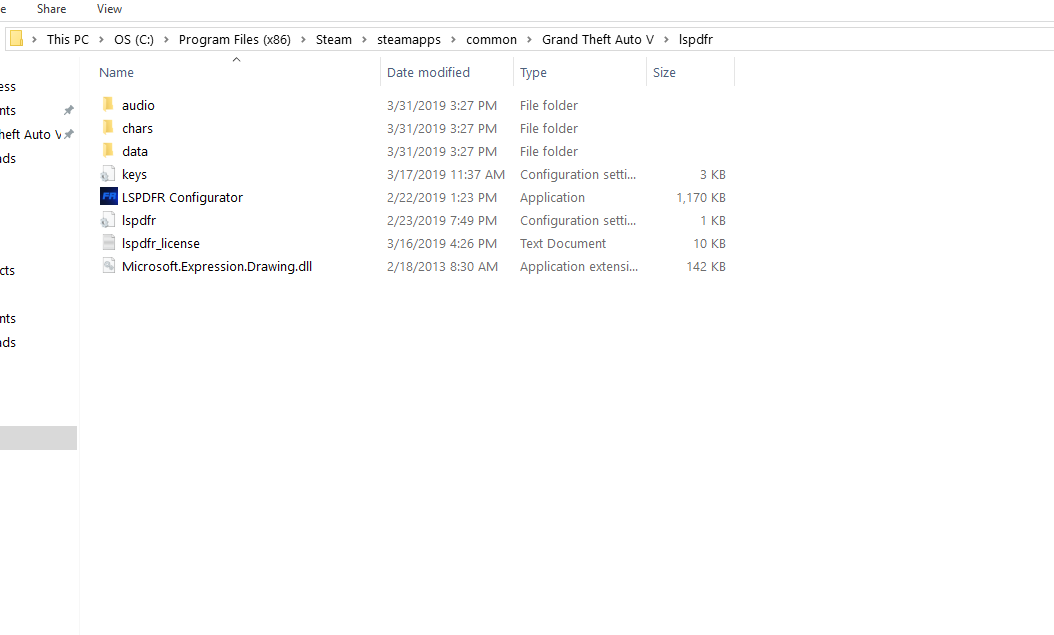Go to steamapps breadcrumb folder
Image resolution: width=1054 pixels, height=635 pixels.
(409, 40)
